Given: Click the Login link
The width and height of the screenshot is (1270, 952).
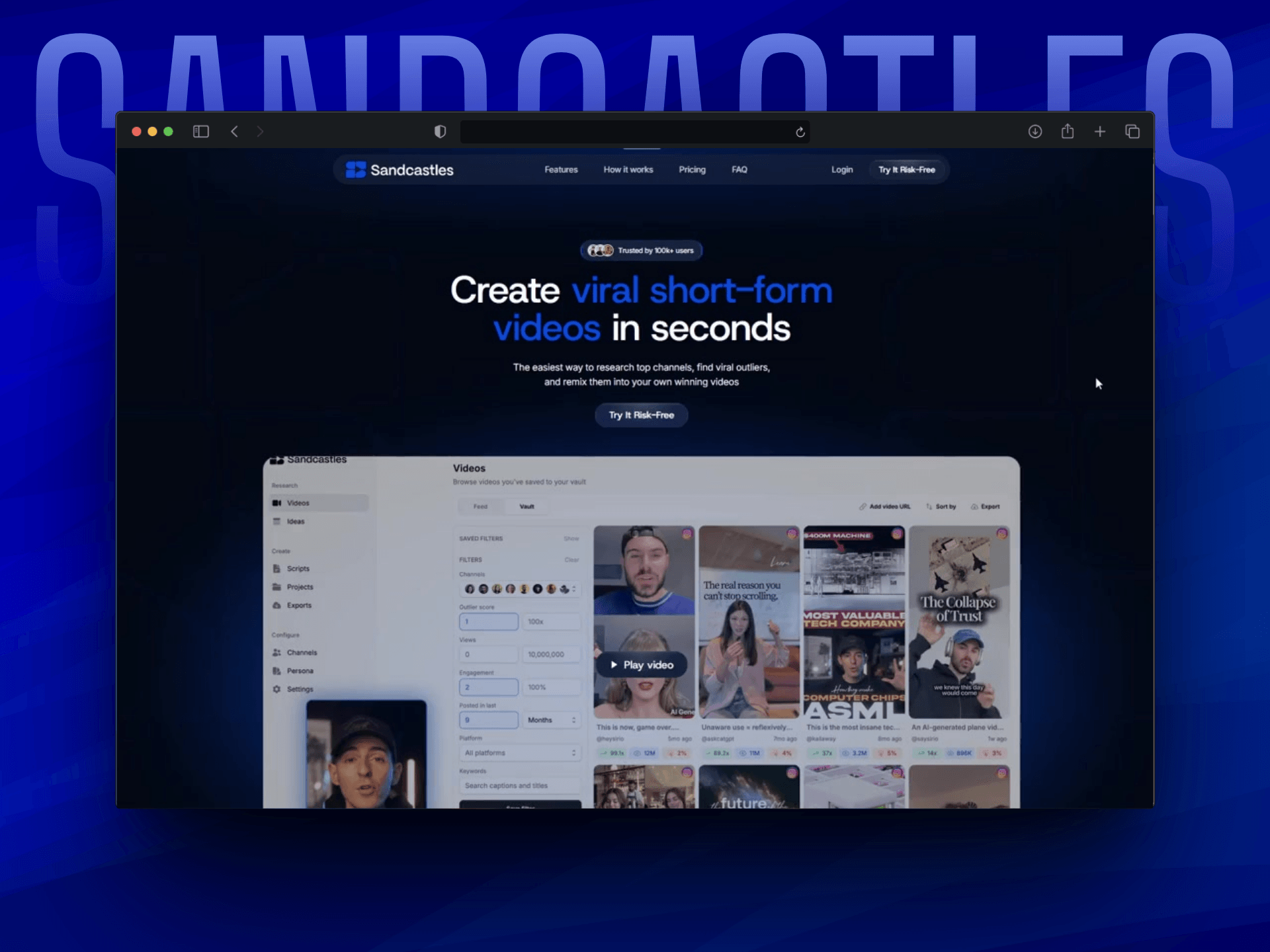Looking at the screenshot, I should point(842,170).
